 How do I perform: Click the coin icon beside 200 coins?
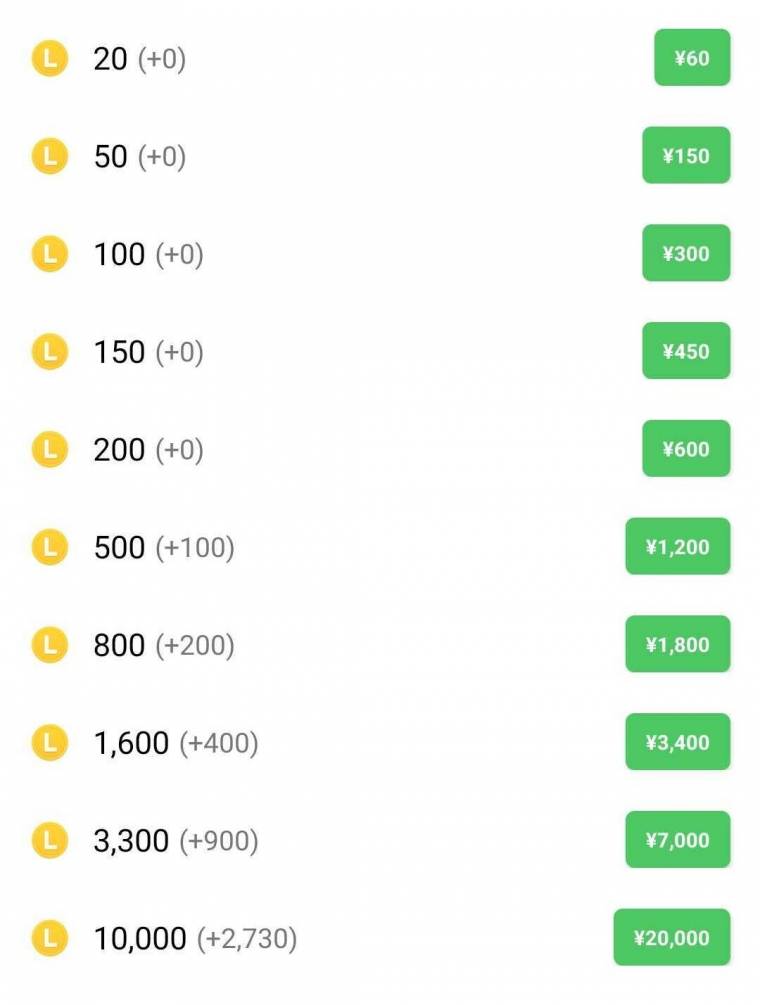(50, 450)
